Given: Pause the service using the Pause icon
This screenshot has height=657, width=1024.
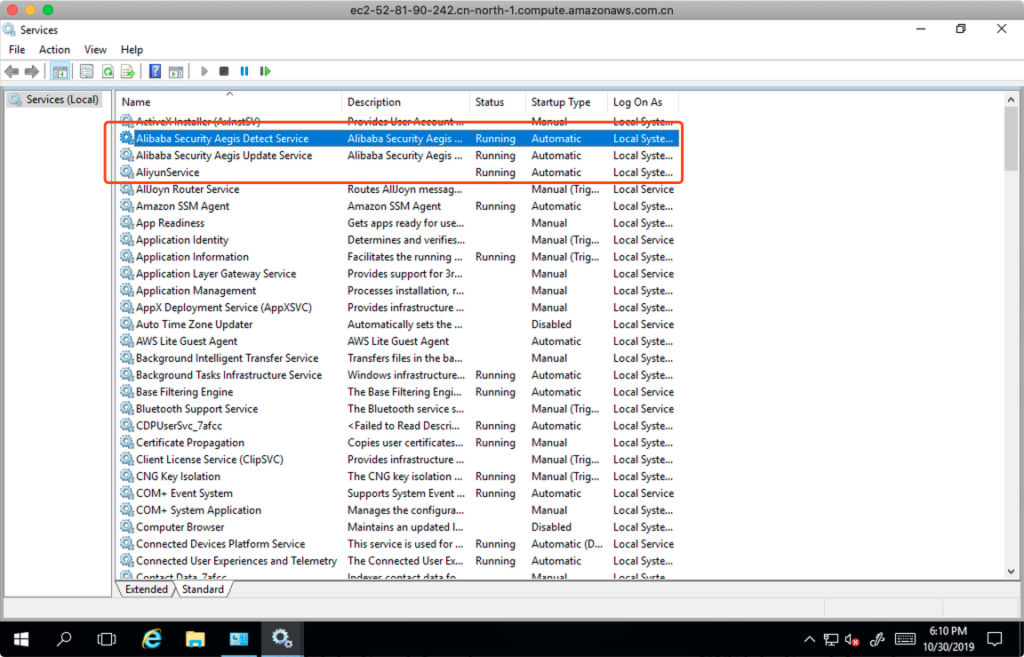Looking at the screenshot, I should pos(244,71).
